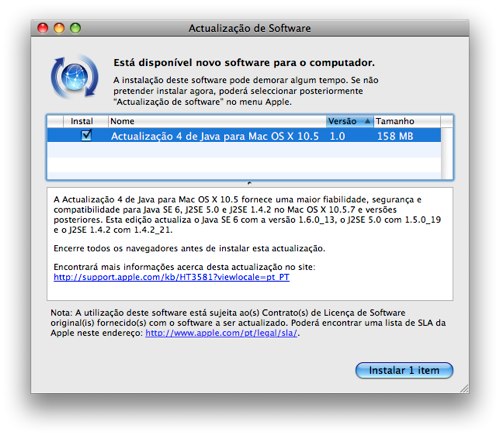
Task: Select the Actualização 4 de Java row
Action: point(244,136)
